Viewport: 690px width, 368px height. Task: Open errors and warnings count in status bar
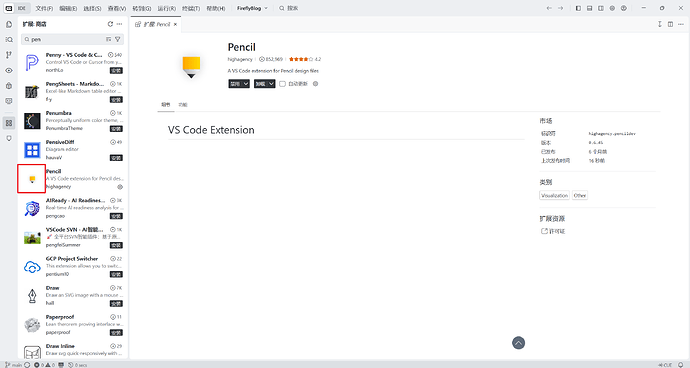(x=44, y=365)
